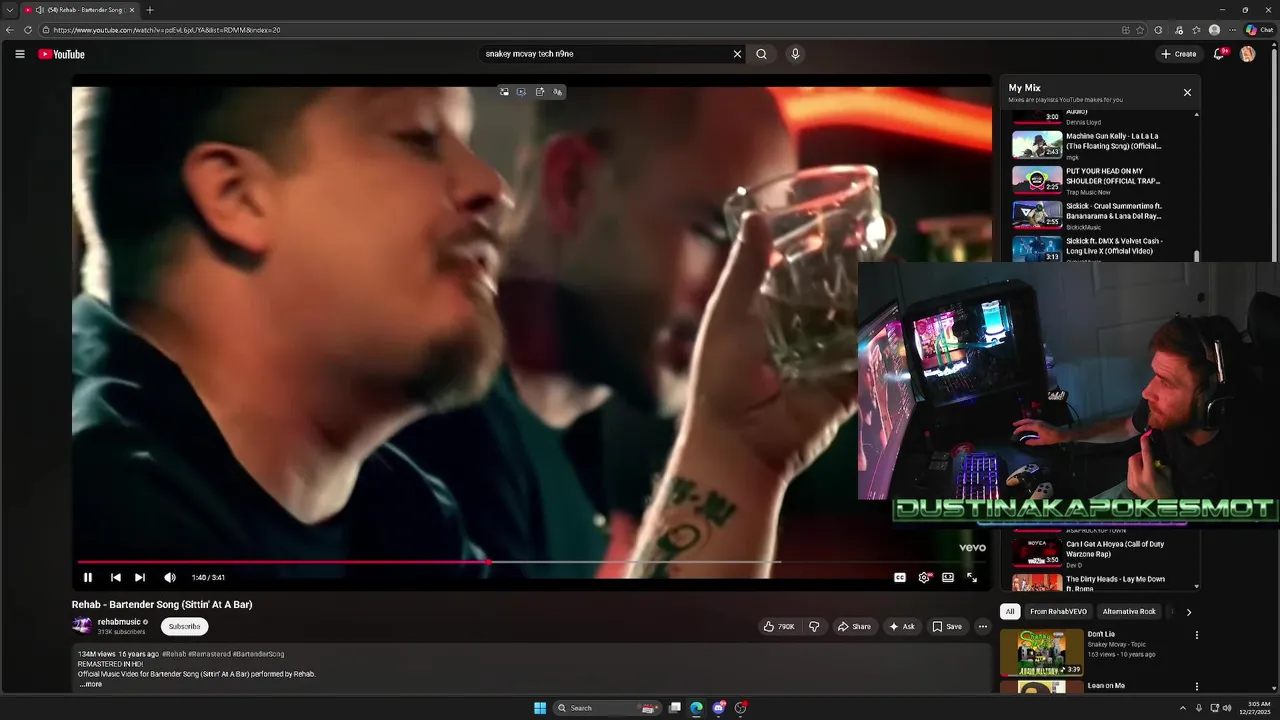Skip to next video
Screen dimensions: 1280x720
[x=140, y=577]
